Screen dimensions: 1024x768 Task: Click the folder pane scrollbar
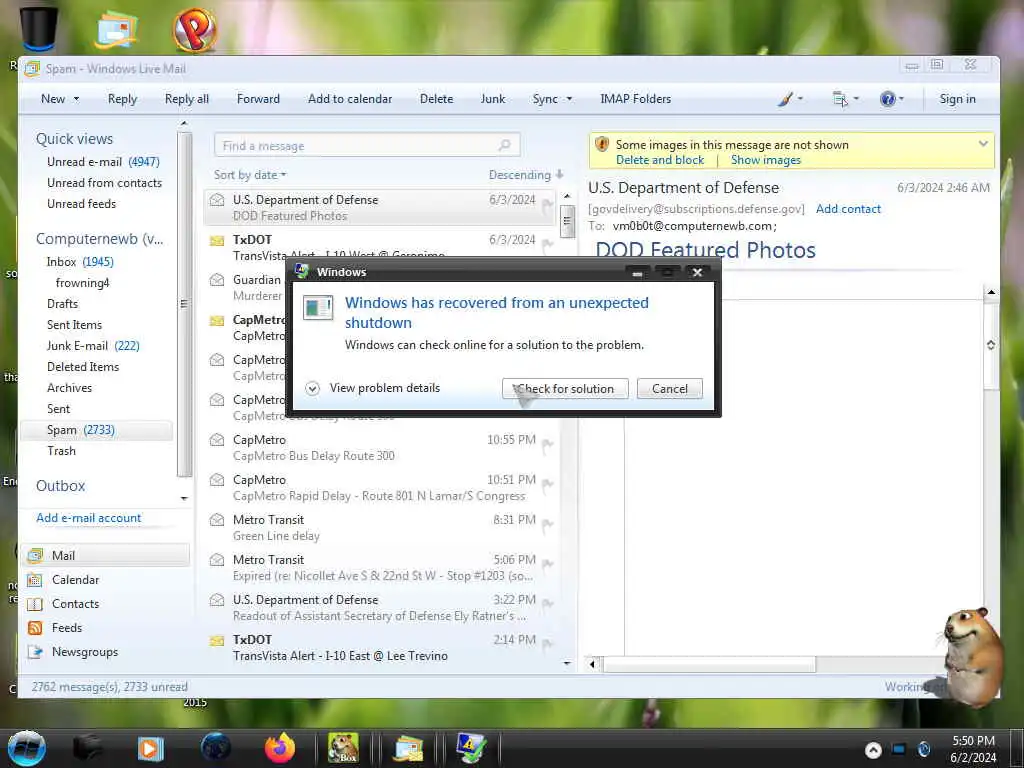[x=184, y=304]
